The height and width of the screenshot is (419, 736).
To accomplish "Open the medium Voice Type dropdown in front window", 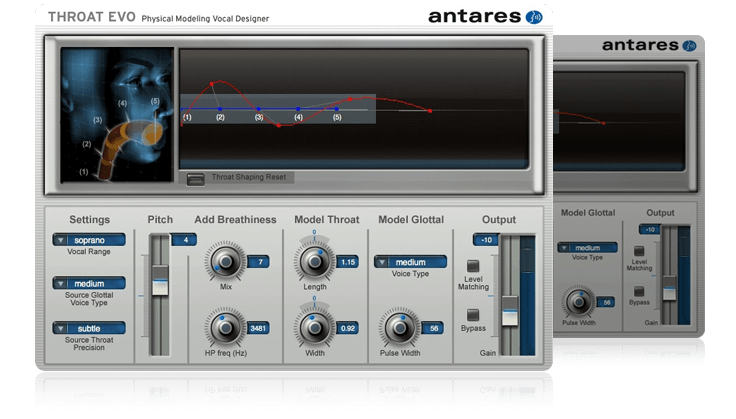I will click(x=410, y=262).
